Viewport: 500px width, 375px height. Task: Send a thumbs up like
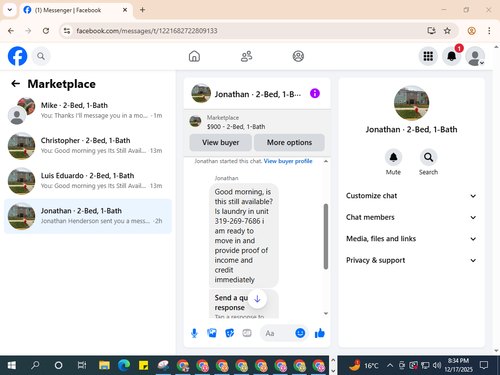coord(320,333)
